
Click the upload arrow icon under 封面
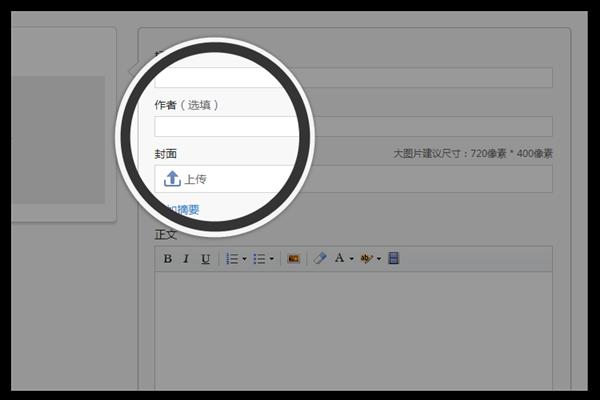point(172,179)
